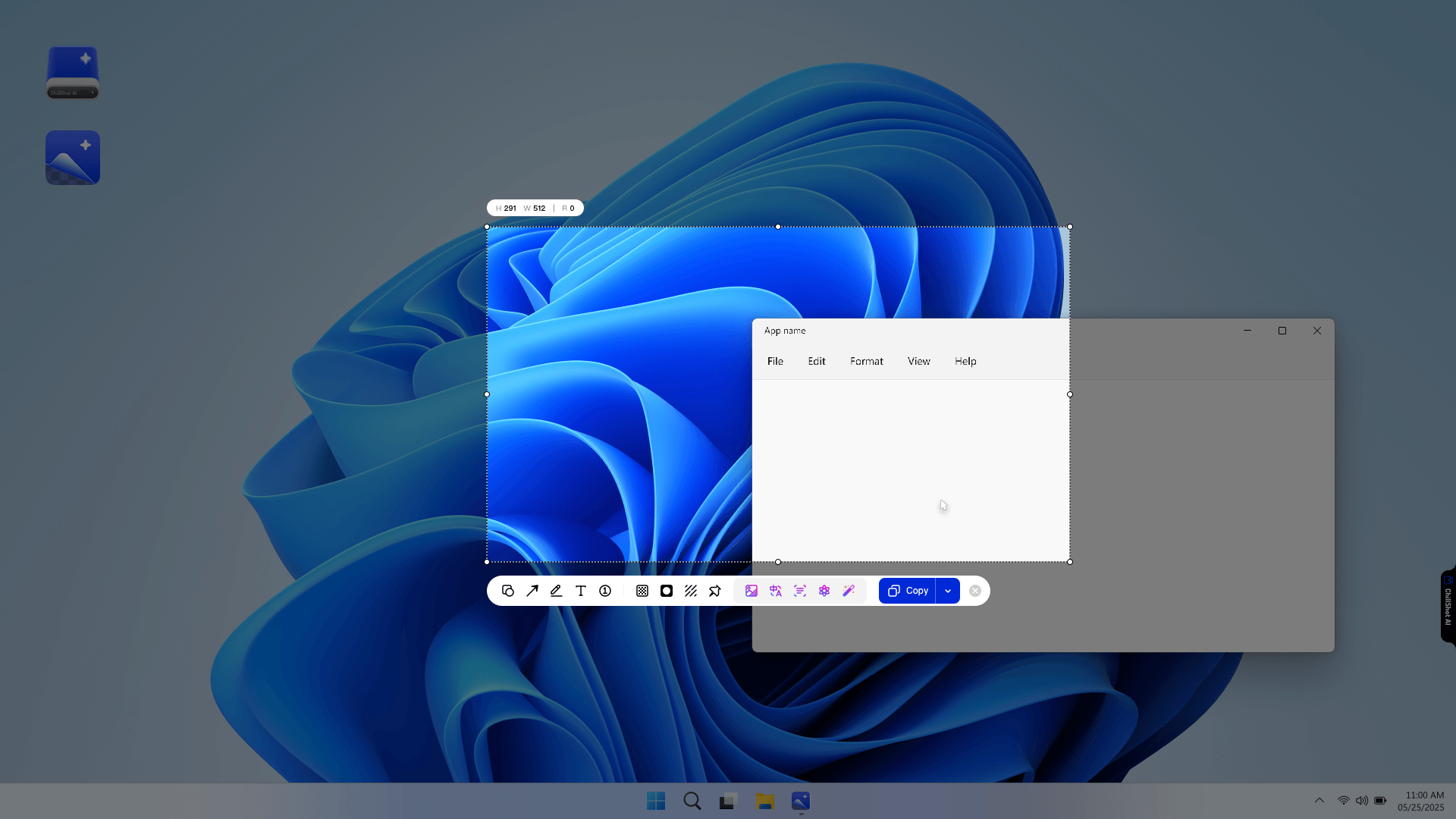Select the numbered step counter tool
The height and width of the screenshot is (819, 1456).
[x=605, y=591]
